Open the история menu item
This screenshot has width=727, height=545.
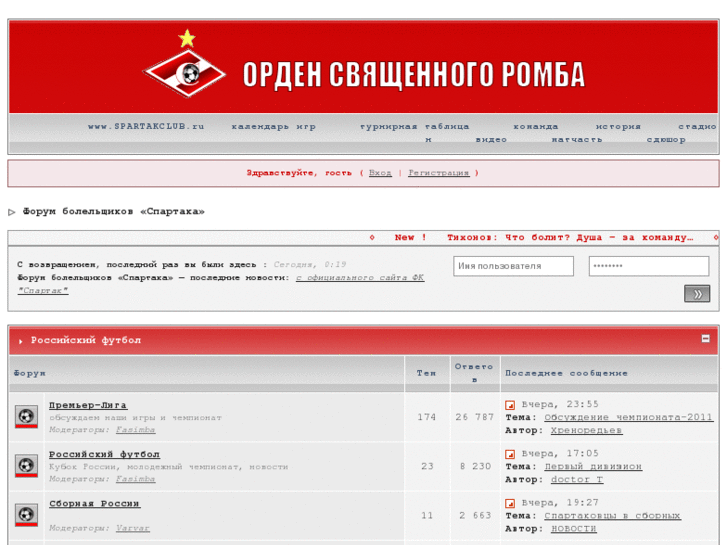[x=618, y=126]
